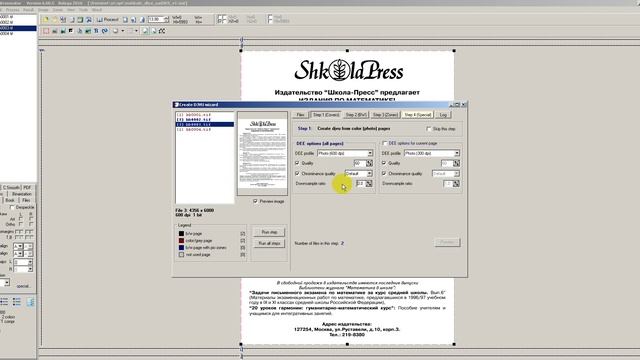
Task: Toggle the current-page Chrominance quality checkbox
Action: [384, 173]
